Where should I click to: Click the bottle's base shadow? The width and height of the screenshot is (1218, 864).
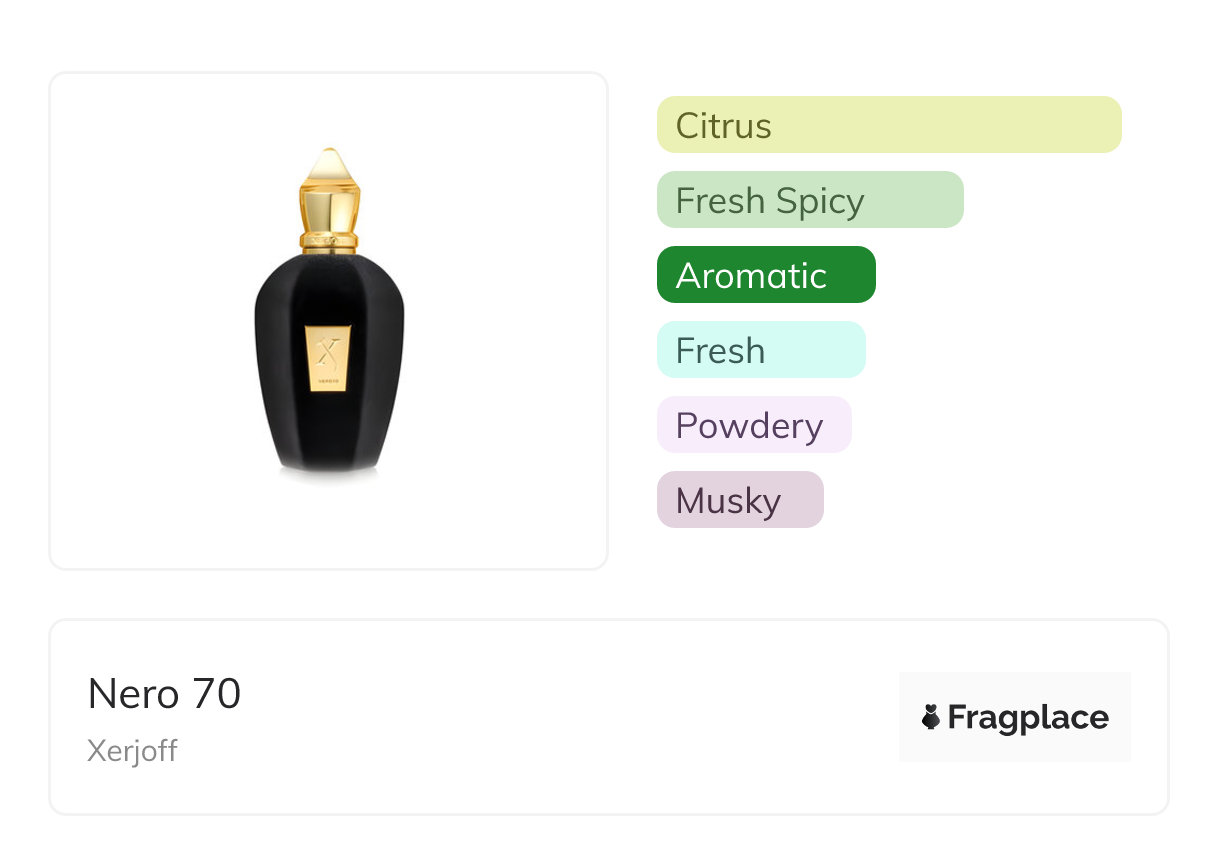(328, 476)
